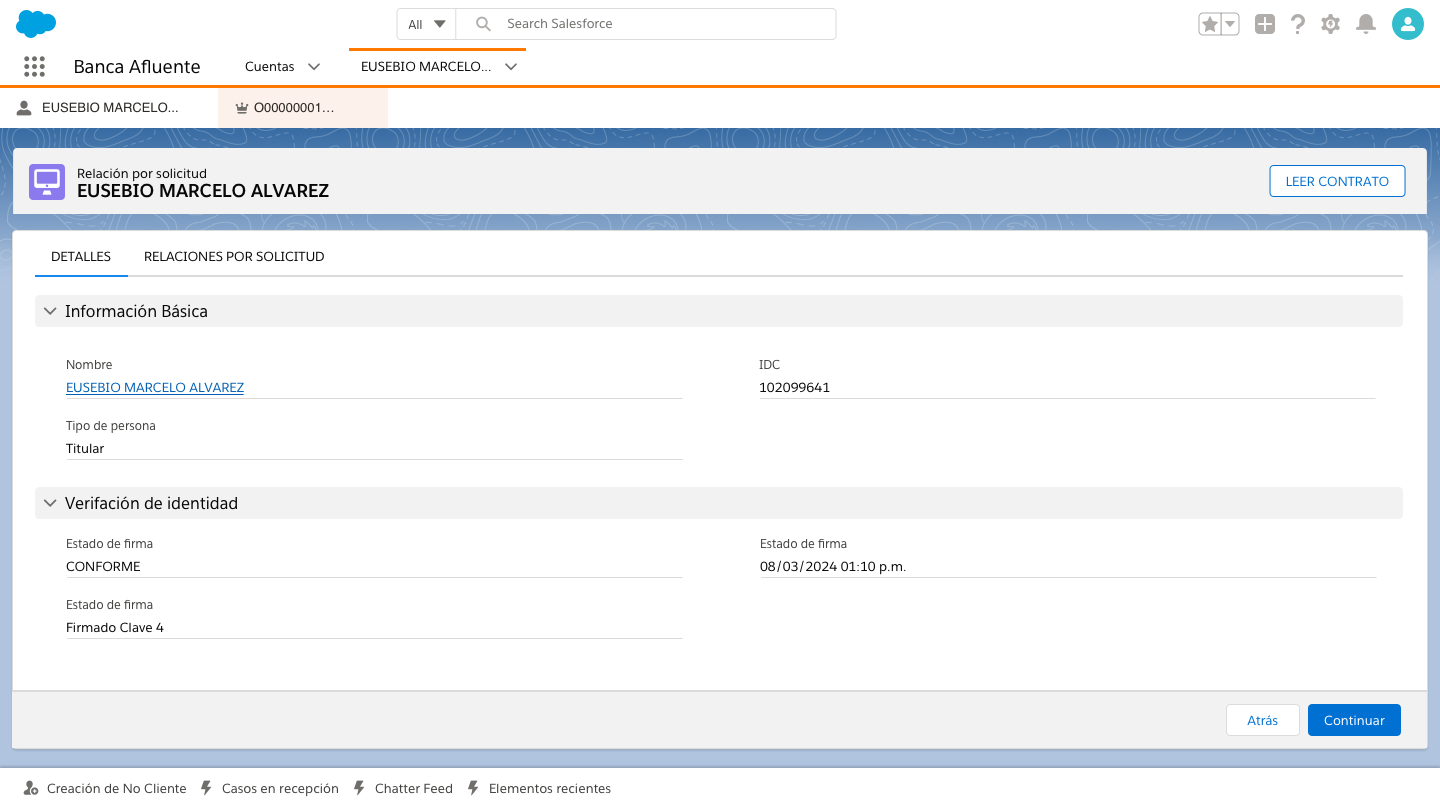1440x808 pixels.
Task: Open the EUSEBIO MARCELO ALVAREZ name link
Action: [155, 387]
